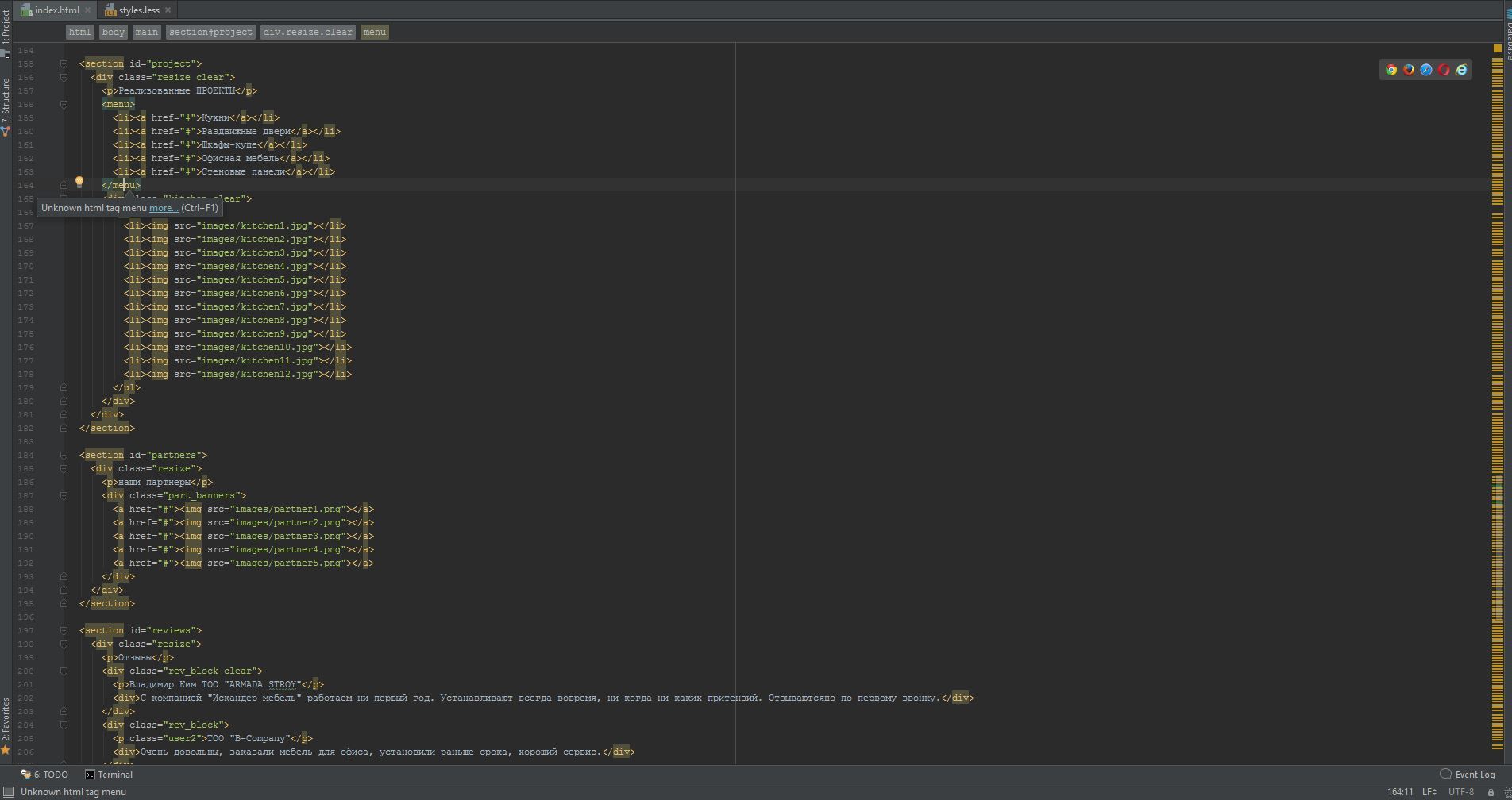Click the error stripe scrollbar on right
Image resolution: width=1512 pixels, height=800 pixels.
point(1498,405)
